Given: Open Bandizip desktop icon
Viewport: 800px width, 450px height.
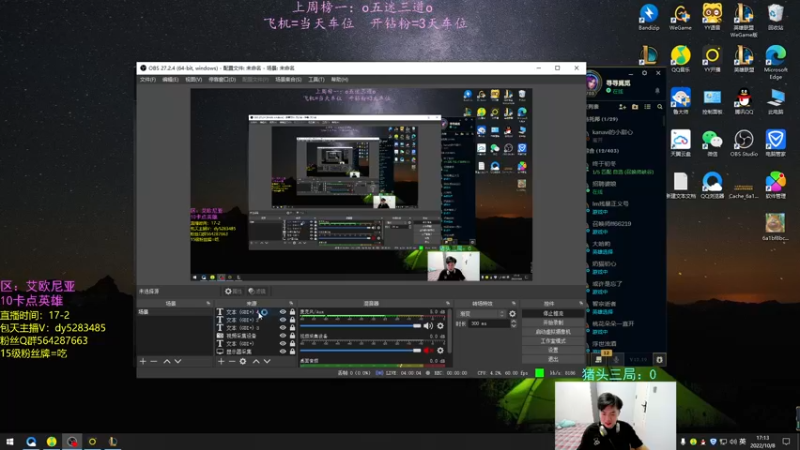Looking at the screenshot, I should tap(648, 17).
